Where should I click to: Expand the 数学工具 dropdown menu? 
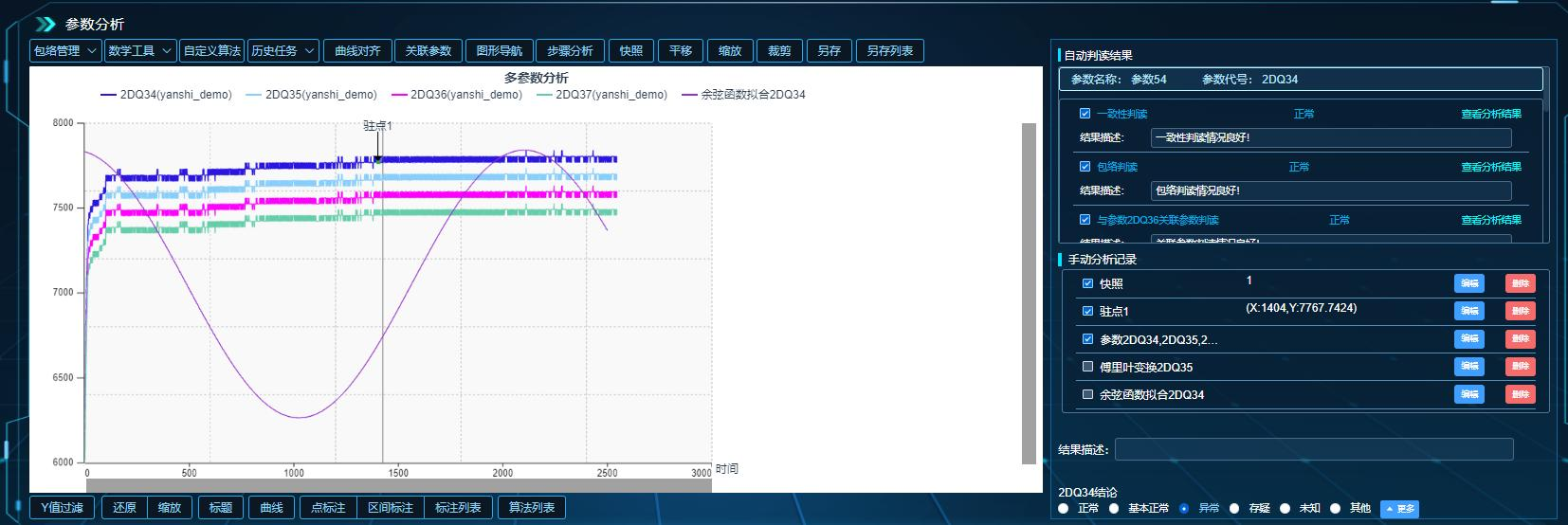[x=140, y=51]
